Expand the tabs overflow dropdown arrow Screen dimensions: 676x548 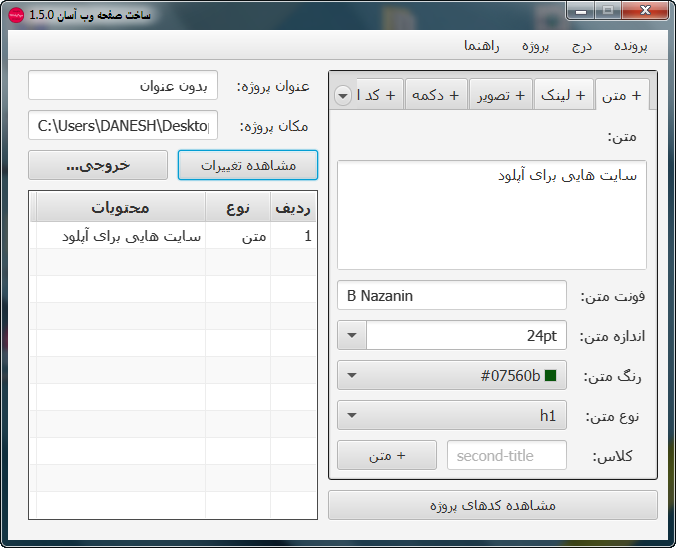click(x=343, y=95)
